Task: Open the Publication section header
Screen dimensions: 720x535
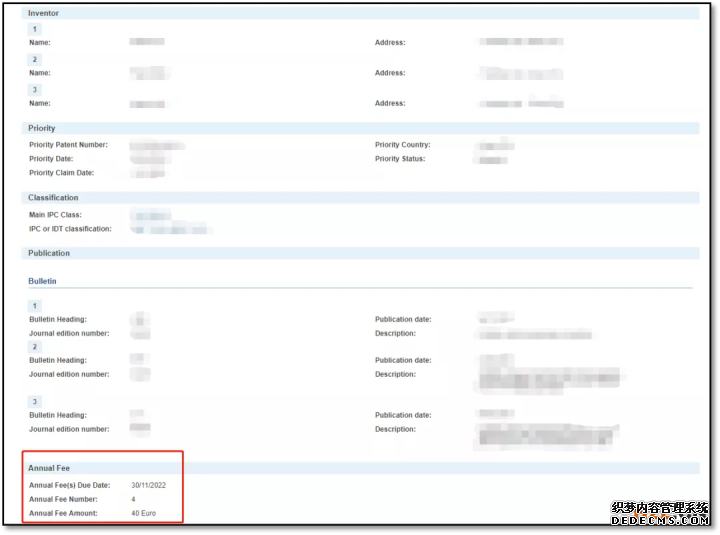Action: (49, 254)
